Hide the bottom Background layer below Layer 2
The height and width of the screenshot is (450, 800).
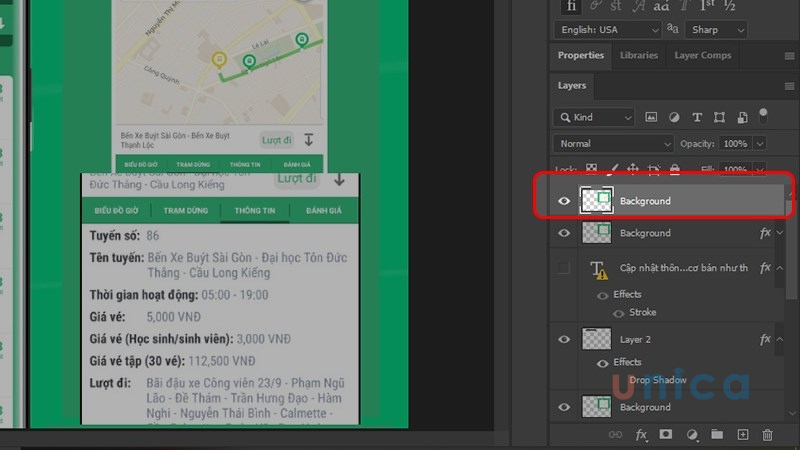[x=564, y=407]
